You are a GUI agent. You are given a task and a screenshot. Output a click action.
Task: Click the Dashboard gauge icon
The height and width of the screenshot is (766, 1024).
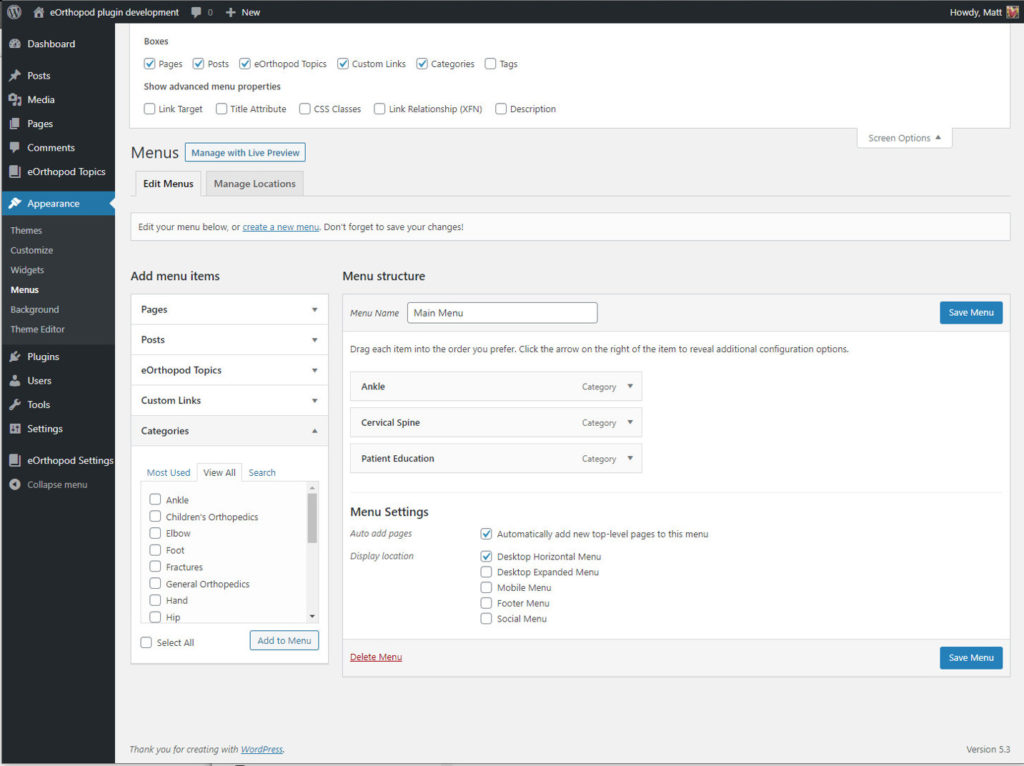coord(15,44)
